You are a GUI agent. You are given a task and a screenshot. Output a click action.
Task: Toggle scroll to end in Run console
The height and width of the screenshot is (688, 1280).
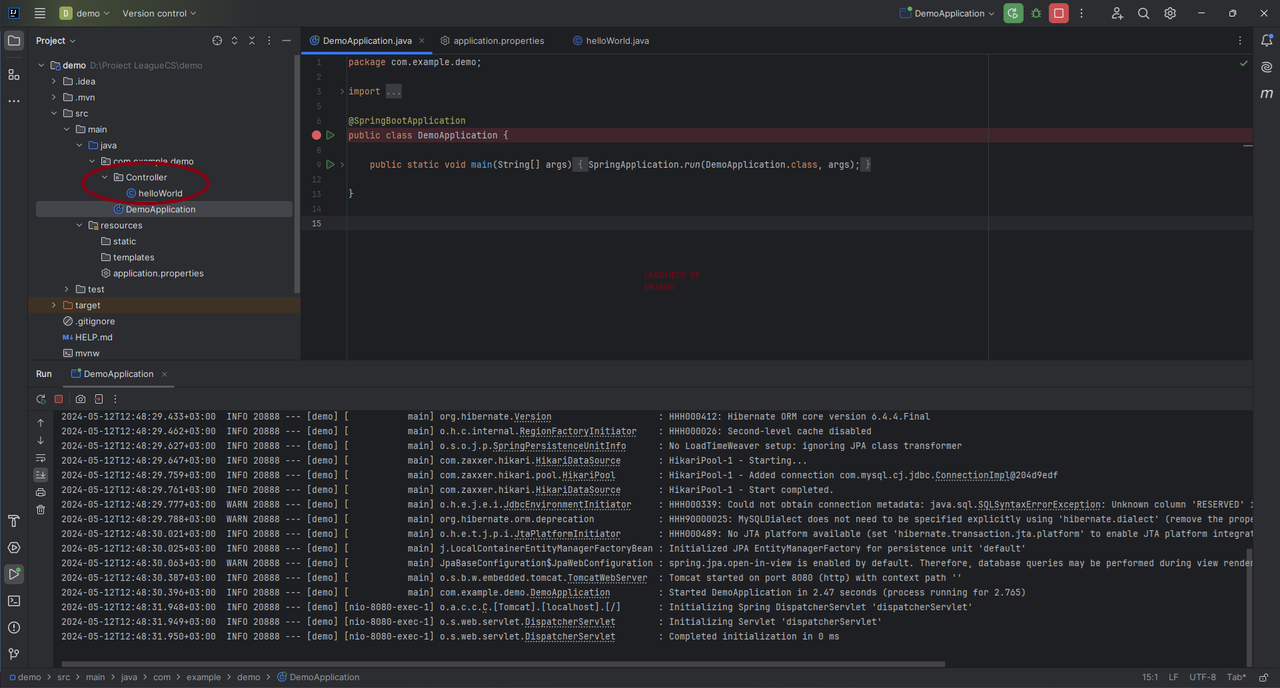point(40,475)
